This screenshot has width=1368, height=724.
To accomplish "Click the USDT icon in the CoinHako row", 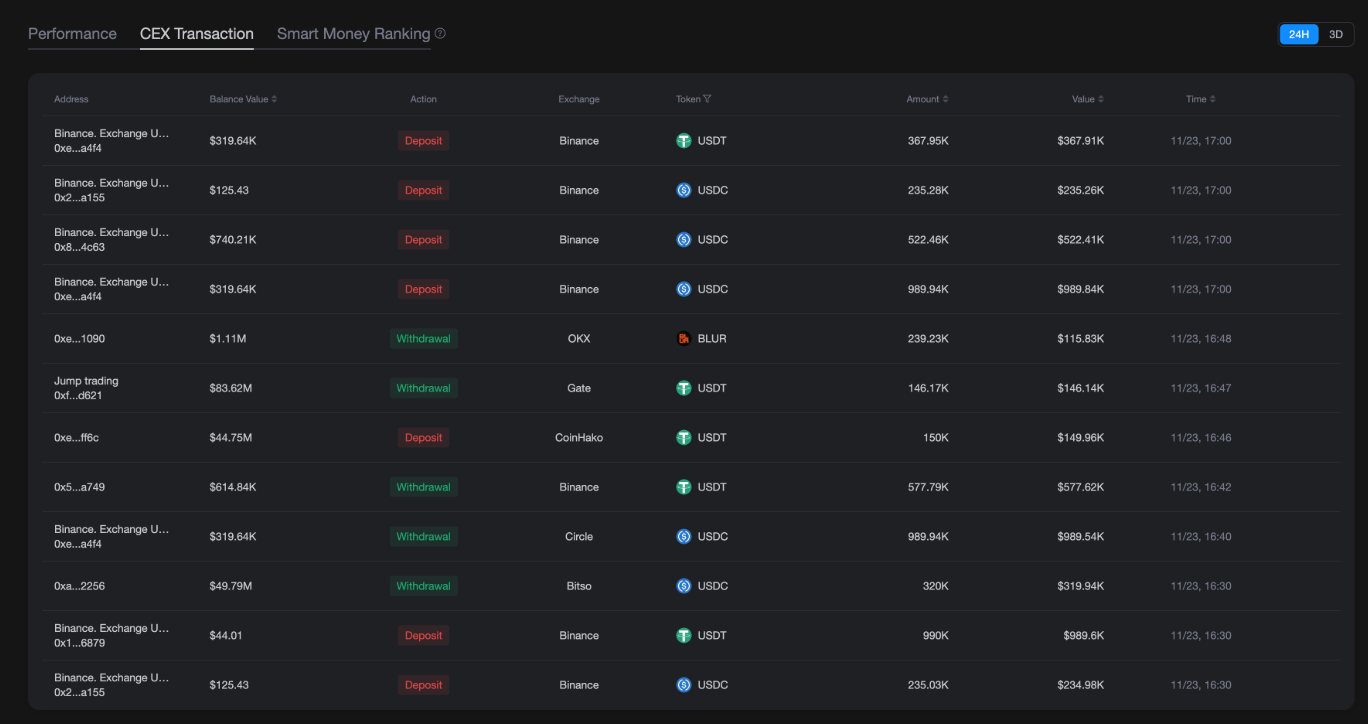I will 684,438.
